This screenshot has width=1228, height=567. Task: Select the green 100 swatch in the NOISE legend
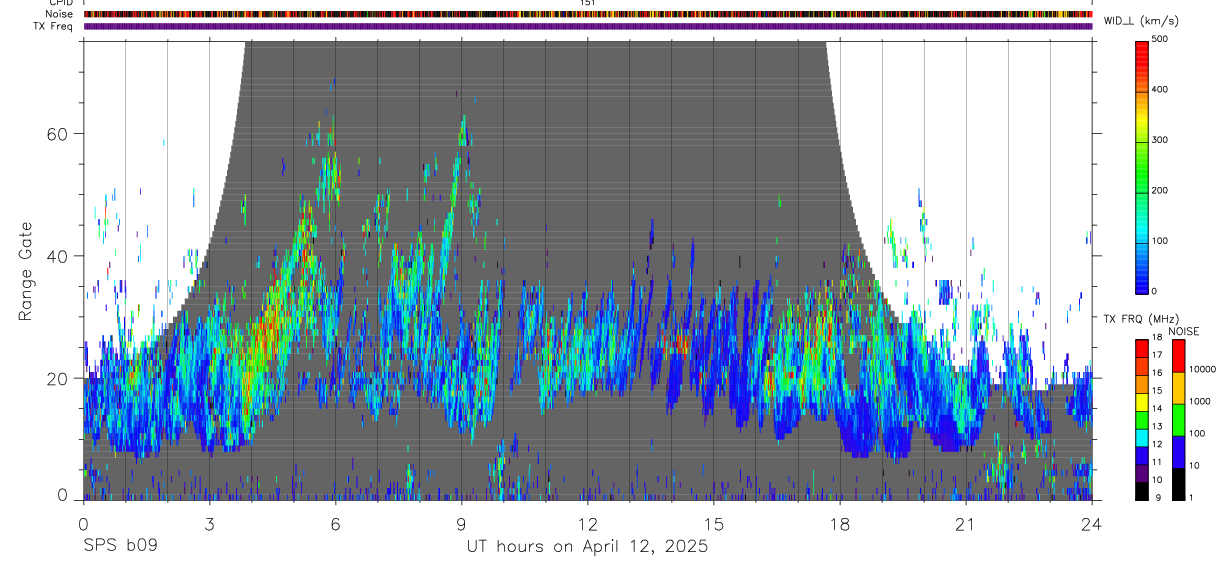point(1178,418)
